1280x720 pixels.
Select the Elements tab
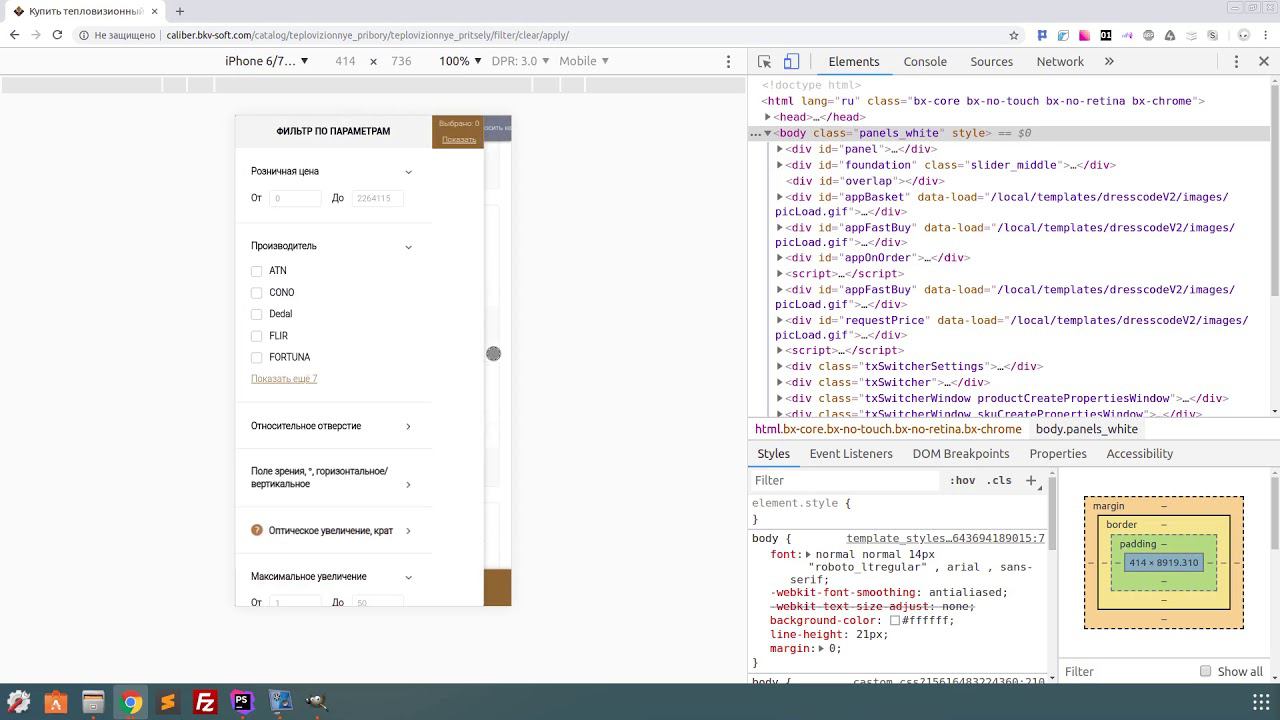[x=853, y=61]
